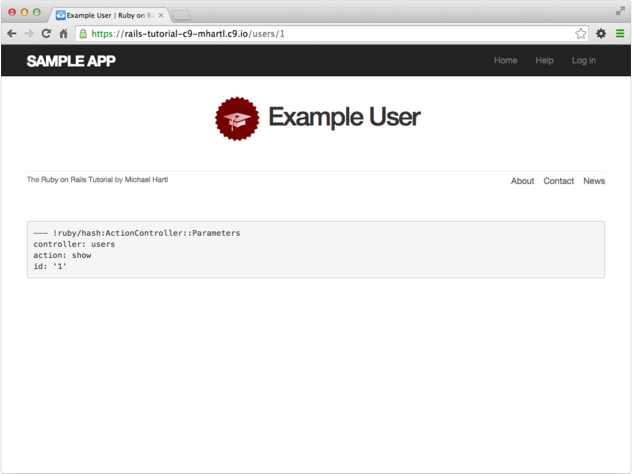This screenshot has width=632, height=474.
Task: Open the gear extension icon in toolbar
Action: coord(601,33)
